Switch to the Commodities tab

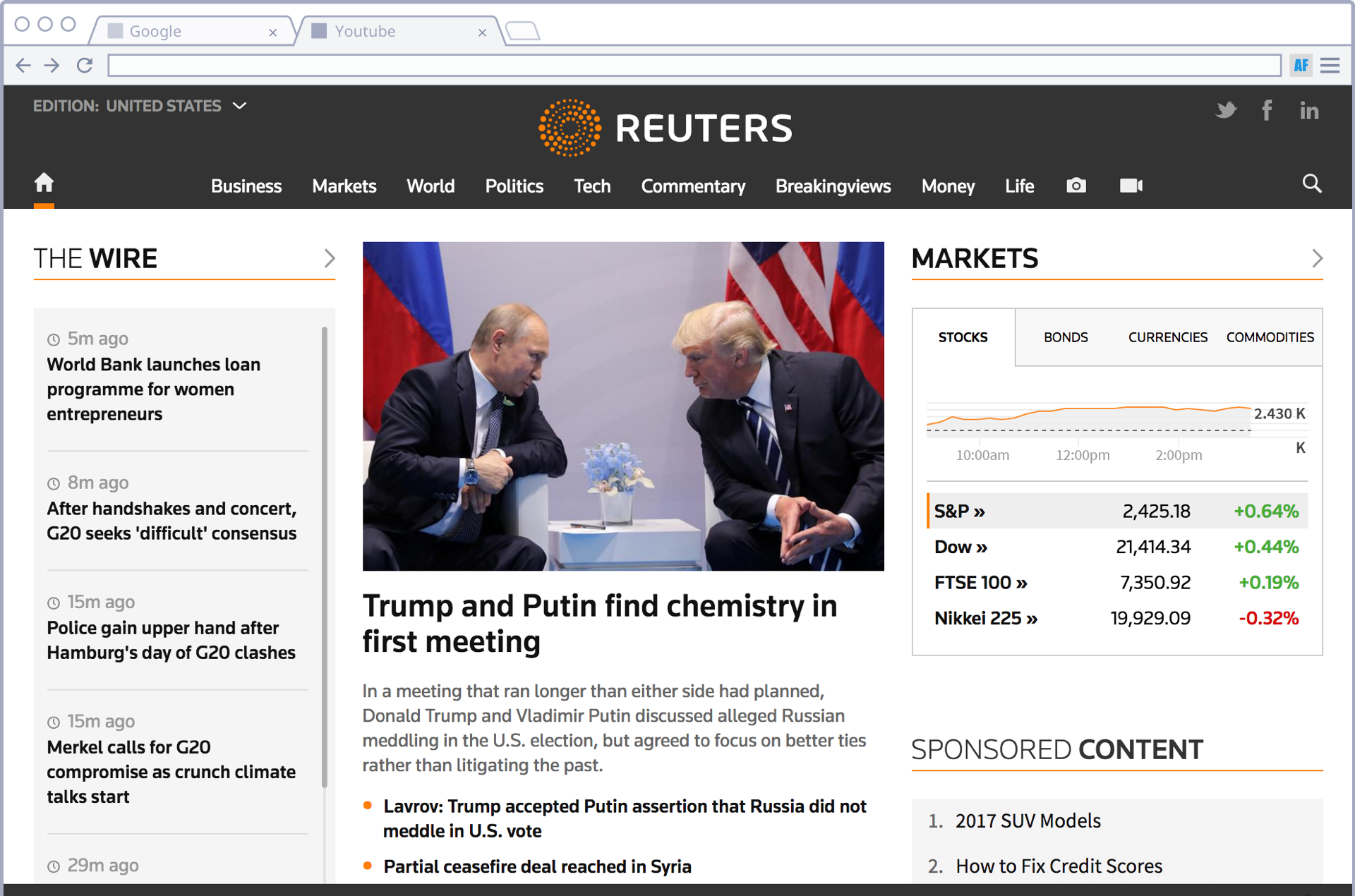[1270, 337]
